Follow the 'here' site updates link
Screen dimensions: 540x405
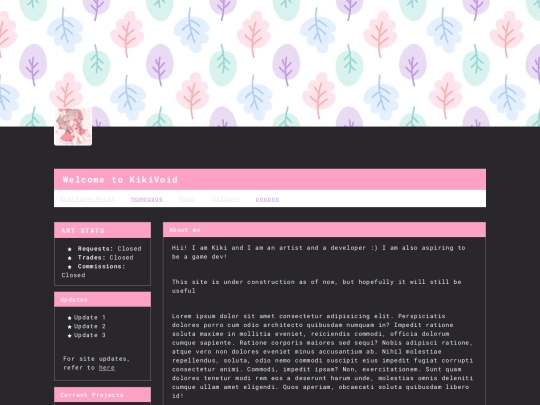107,367
